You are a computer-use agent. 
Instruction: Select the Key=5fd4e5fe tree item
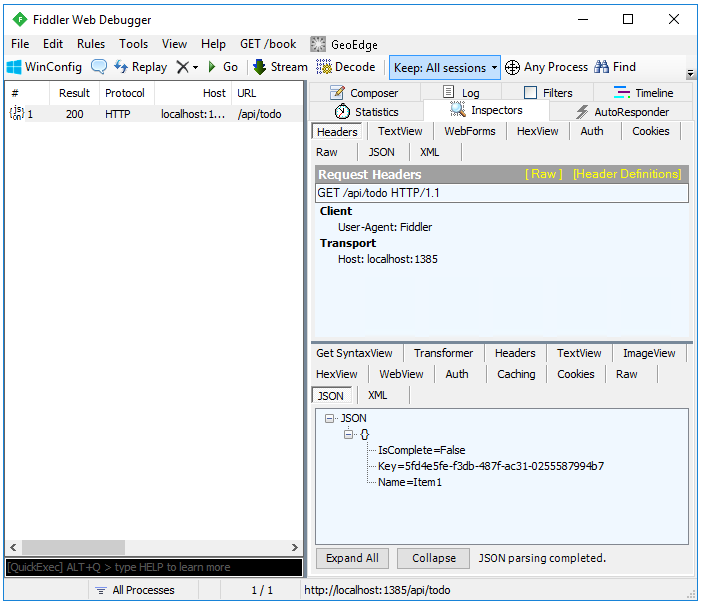coord(491,466)
